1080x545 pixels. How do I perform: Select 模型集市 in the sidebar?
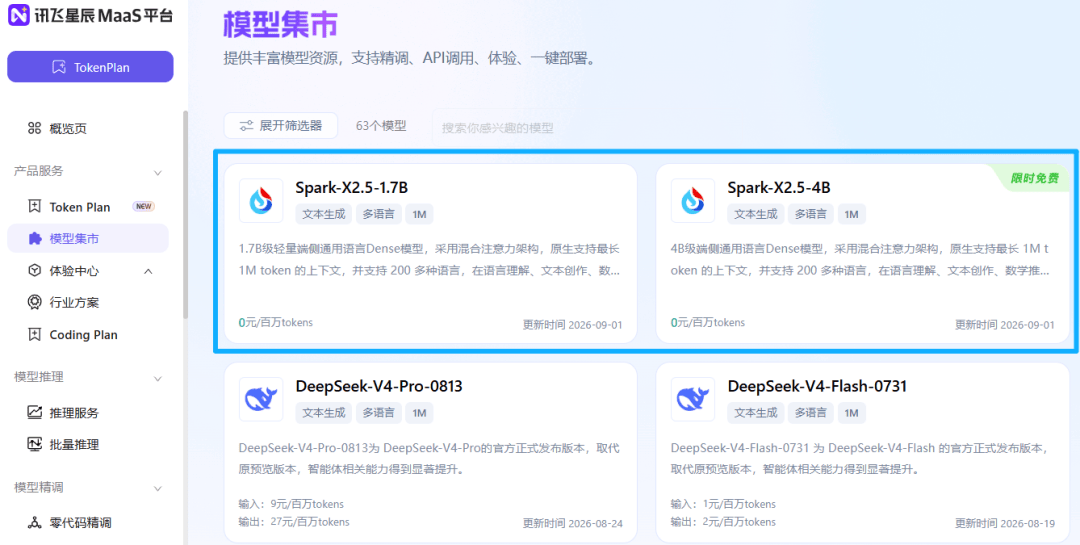[x=87, y=239]
